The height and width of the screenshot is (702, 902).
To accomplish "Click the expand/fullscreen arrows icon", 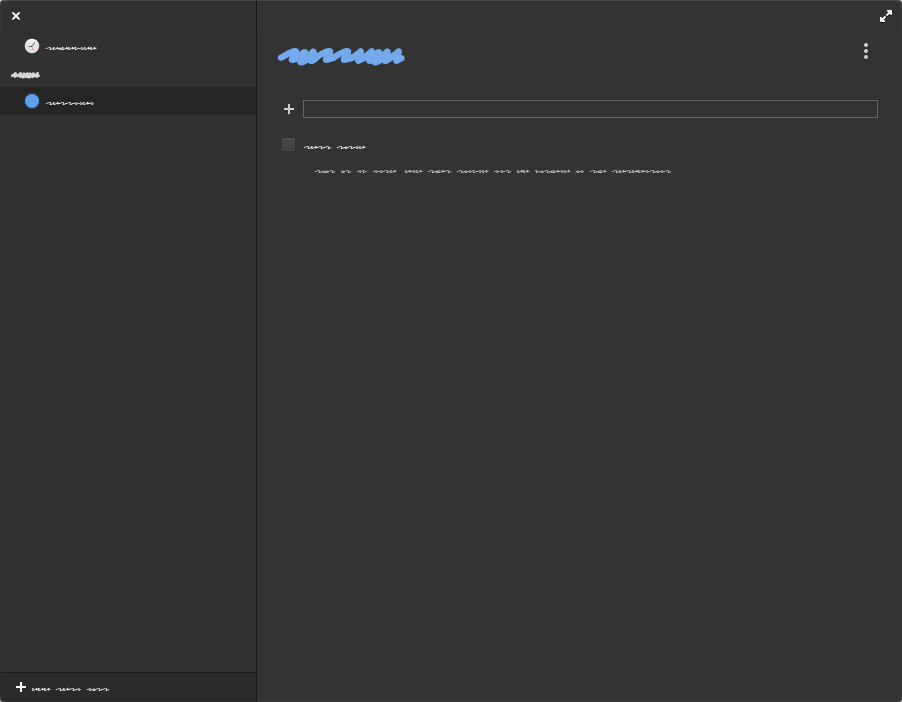I will [886, 16].
